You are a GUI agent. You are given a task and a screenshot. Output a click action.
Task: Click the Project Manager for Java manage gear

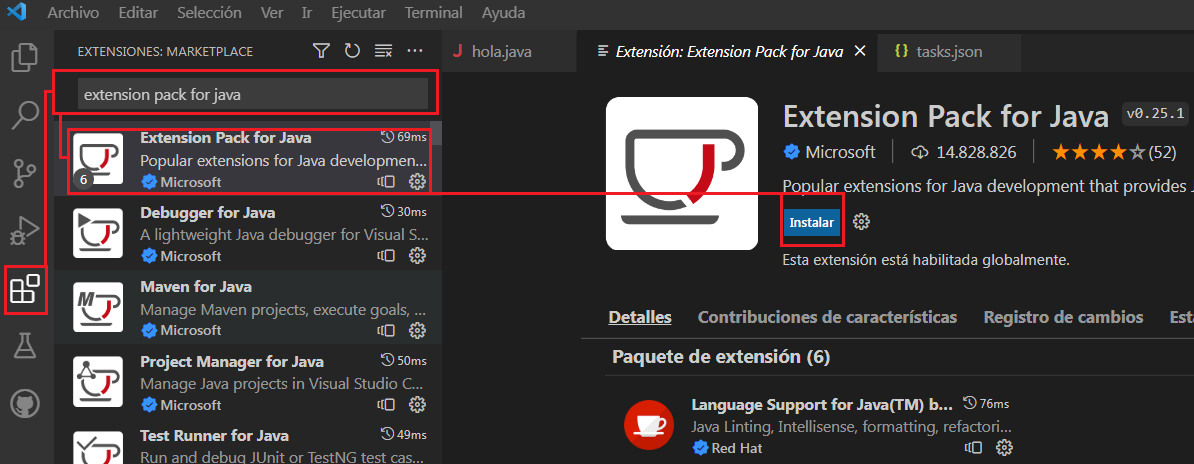tap(417, 404)
